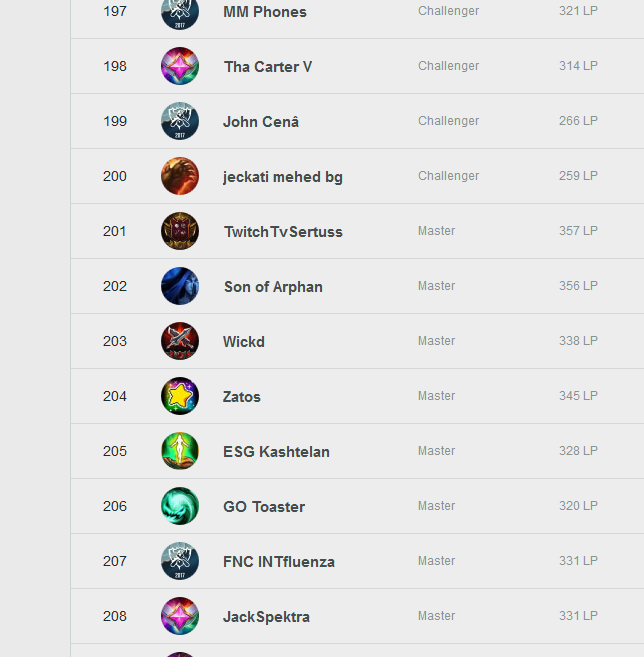
Task: Click TwitchTvSertuss's crest avatar icon
Action: click(x=180, y=231)
